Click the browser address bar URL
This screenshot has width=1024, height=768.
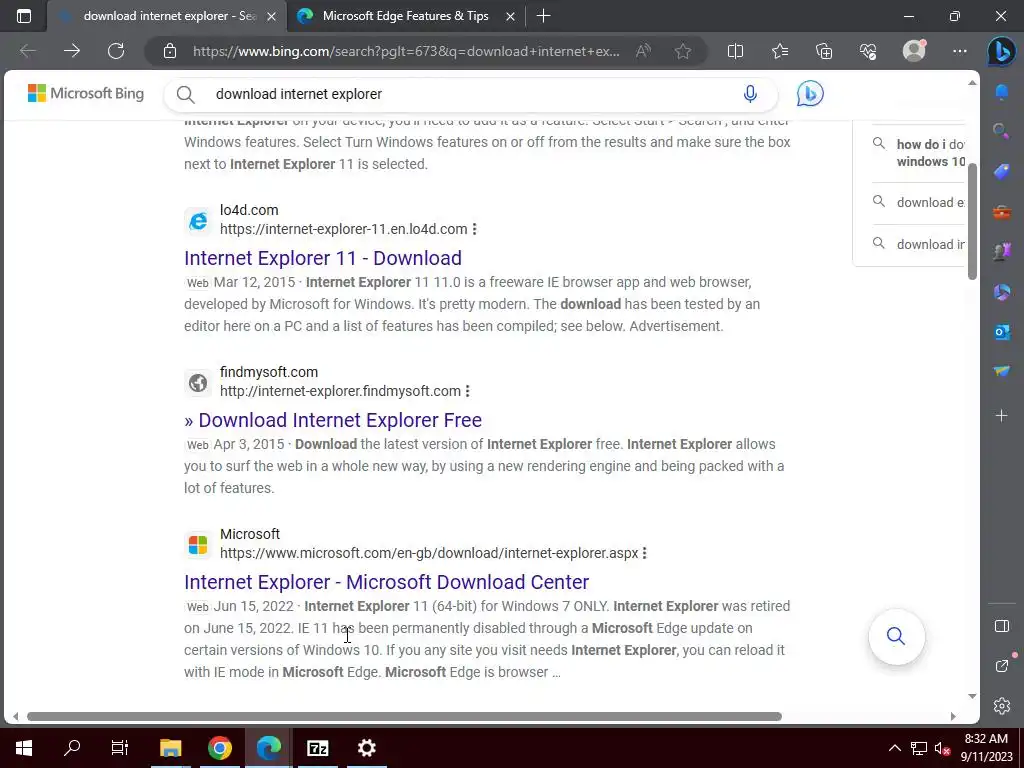point(406,51)
